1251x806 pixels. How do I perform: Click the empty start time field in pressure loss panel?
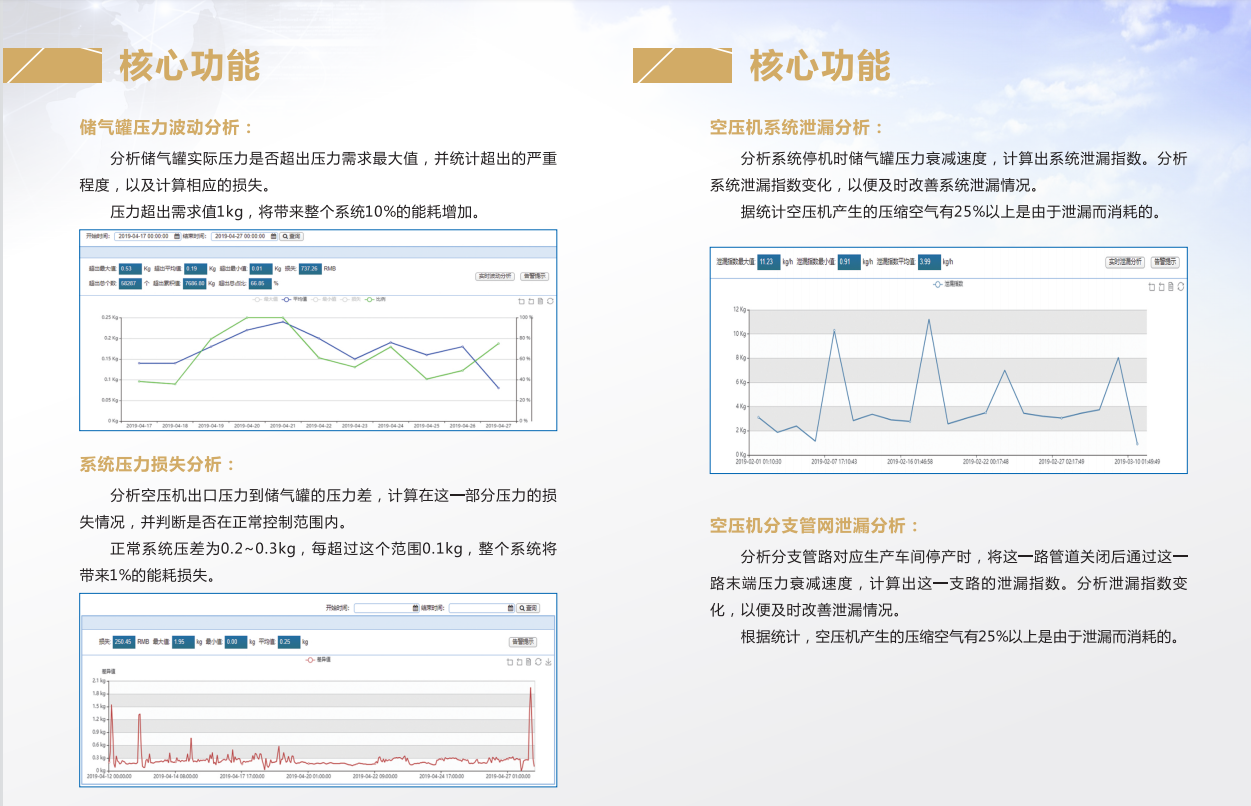tap(383, 608)
